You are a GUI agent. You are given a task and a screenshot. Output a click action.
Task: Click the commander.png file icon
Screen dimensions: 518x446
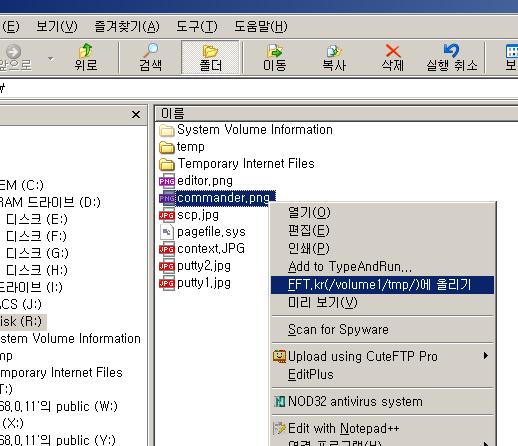click(167, 198)
